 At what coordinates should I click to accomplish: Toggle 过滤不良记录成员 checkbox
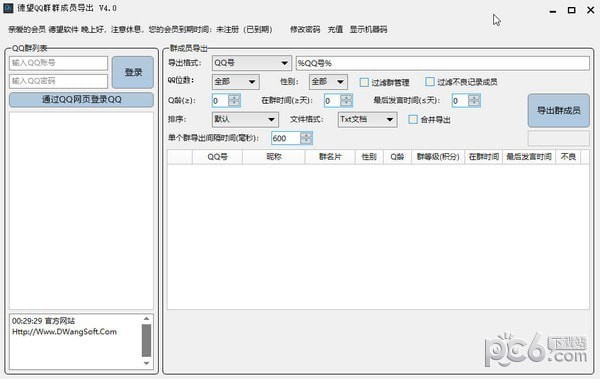coord(430,82)
